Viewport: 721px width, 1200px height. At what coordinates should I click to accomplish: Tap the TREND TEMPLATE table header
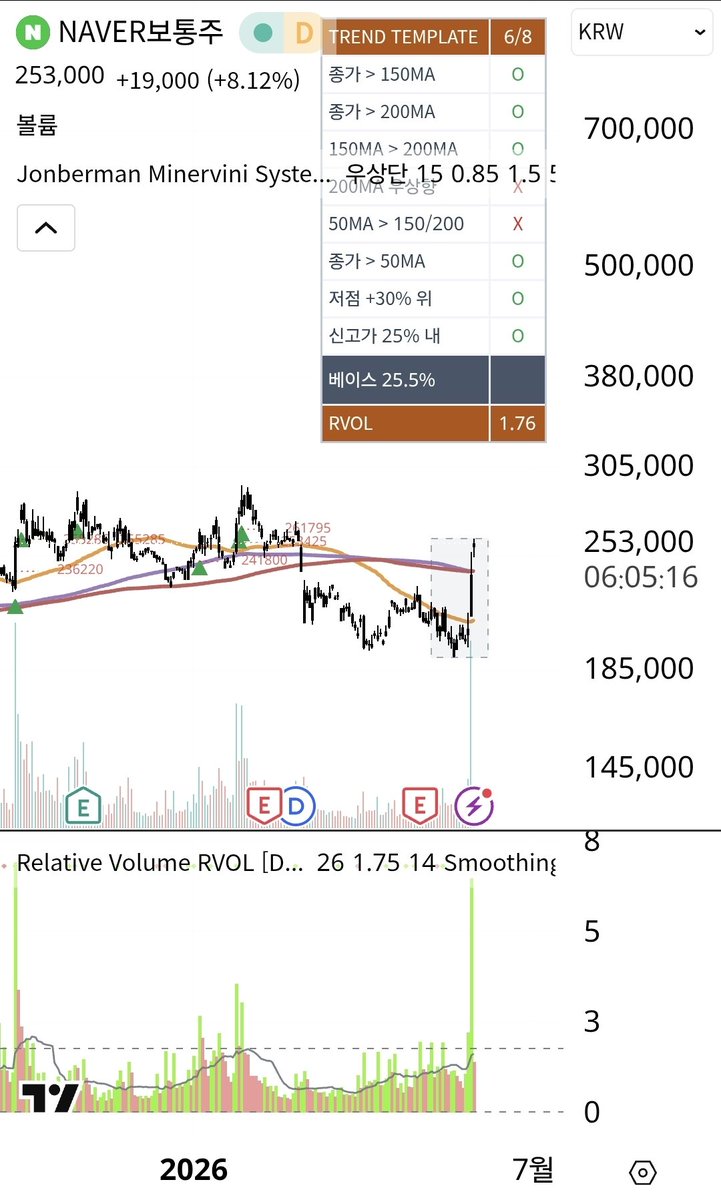(404, 37)
